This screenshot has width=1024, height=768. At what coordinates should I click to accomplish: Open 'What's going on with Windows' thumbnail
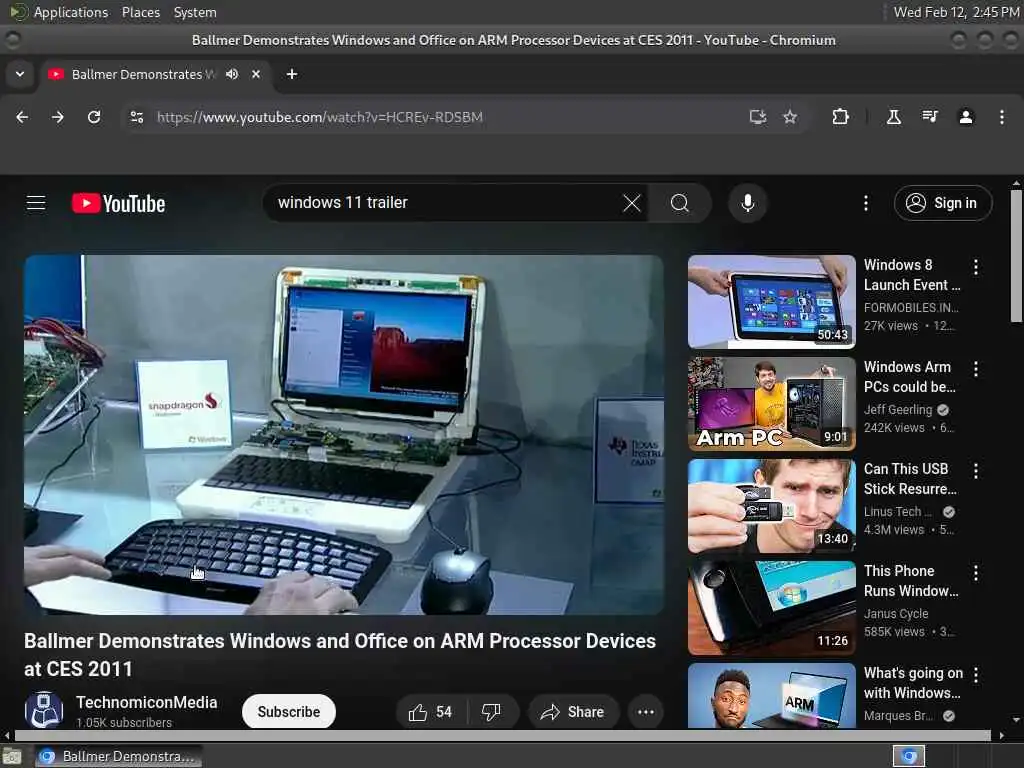click(x=771, y=695)
